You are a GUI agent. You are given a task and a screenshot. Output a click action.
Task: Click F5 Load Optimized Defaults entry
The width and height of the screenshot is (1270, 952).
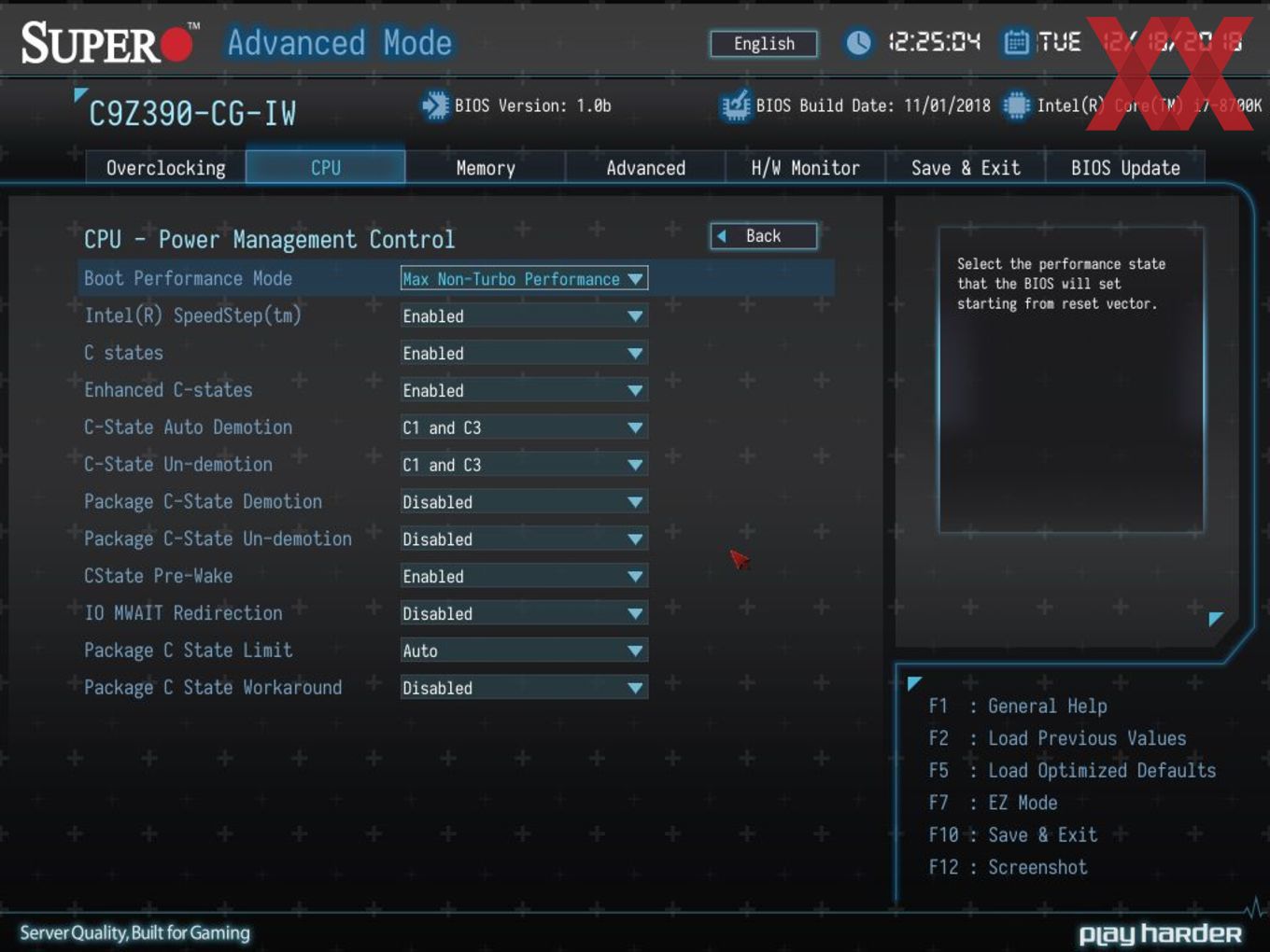pyautogui.click(x=1072, y=771)
